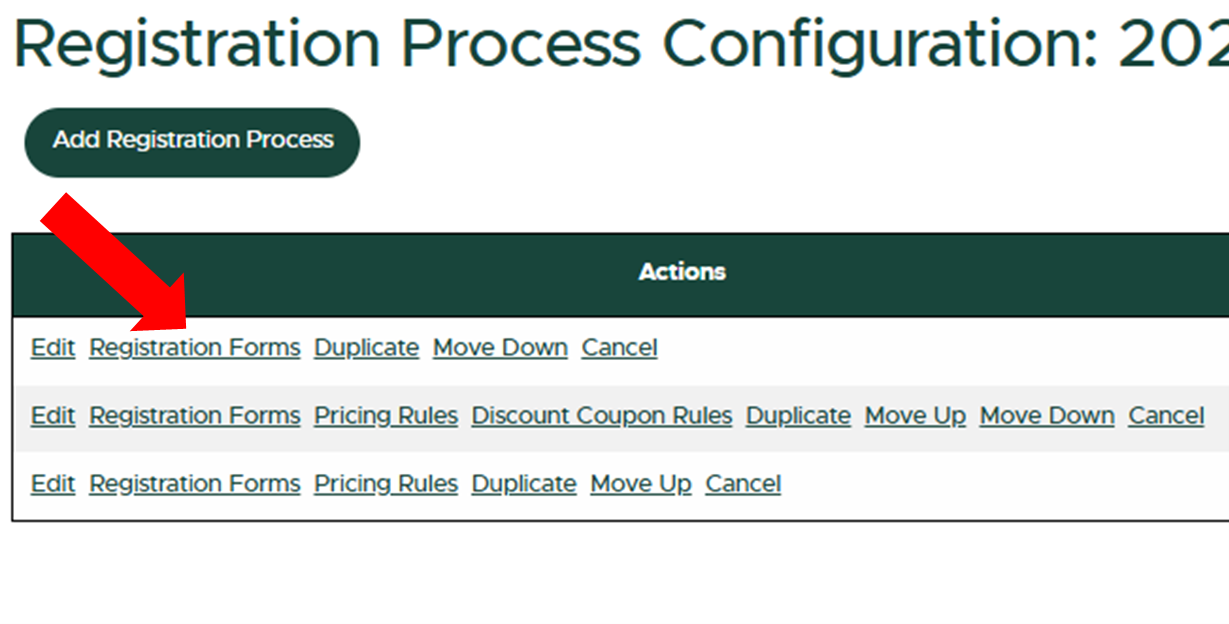The image size is (1229, 624).
Task: Cancel the second registration process
Action: tap(1165, 415)
